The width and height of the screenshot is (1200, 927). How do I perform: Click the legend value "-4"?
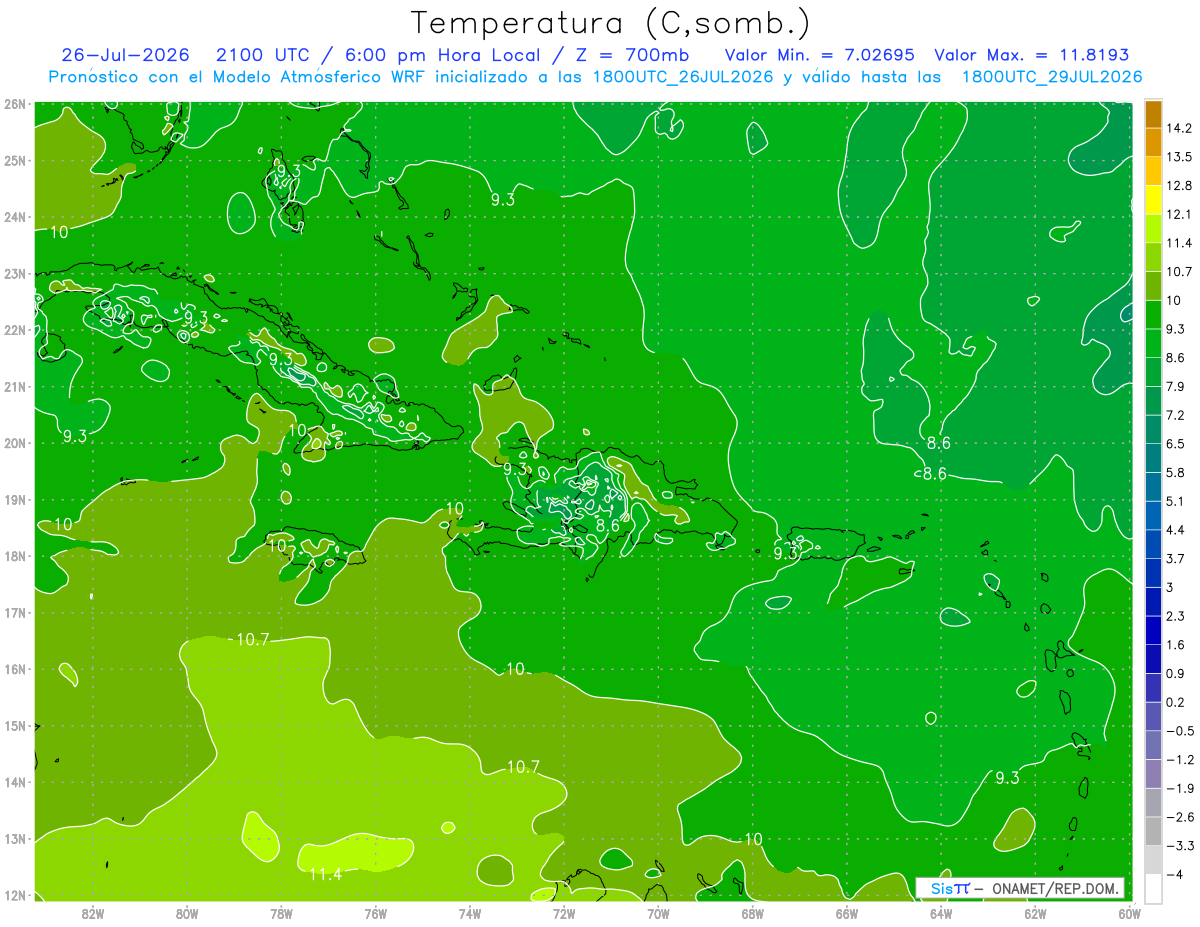click(x=1175, y=874)
